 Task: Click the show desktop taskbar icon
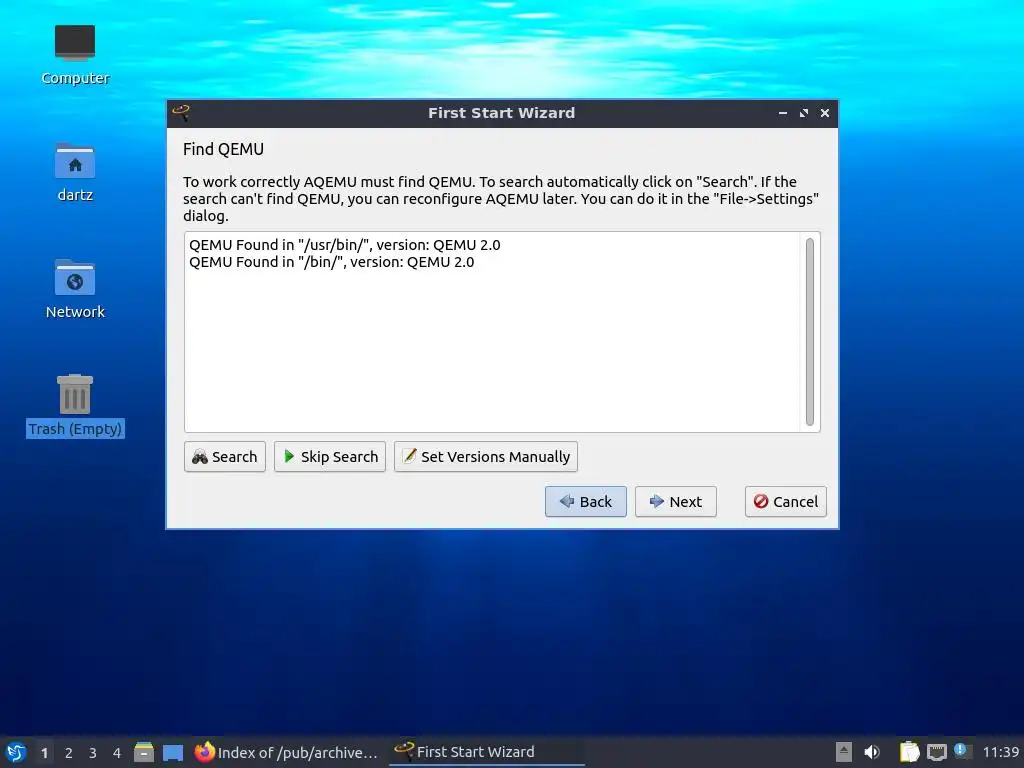click(173, 752)
